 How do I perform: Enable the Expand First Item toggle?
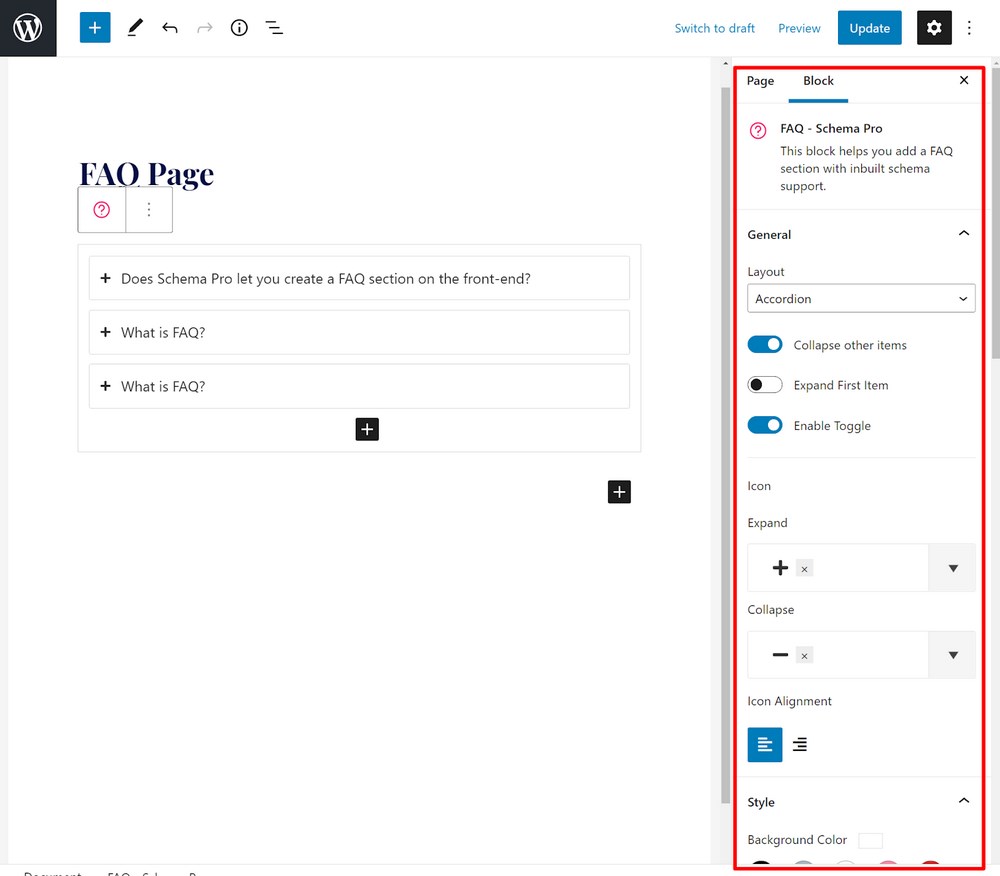point(765,385)
